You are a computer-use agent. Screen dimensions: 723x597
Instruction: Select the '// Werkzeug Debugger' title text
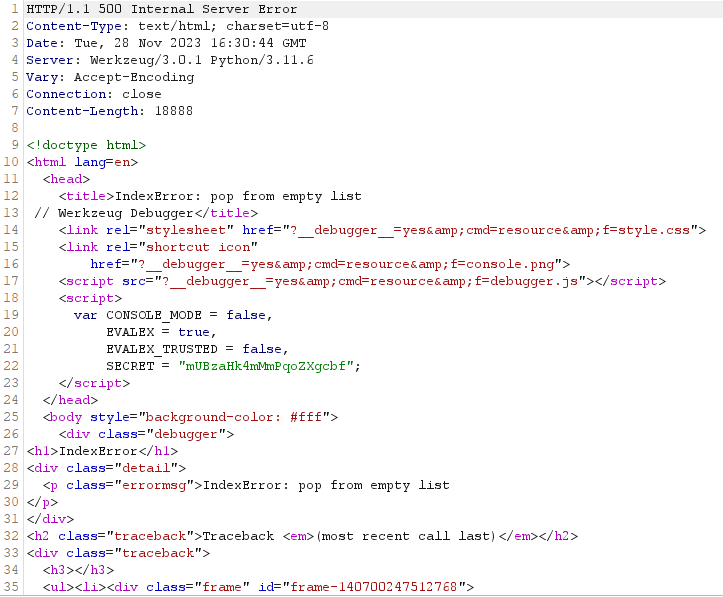click(x=113, y=213)
